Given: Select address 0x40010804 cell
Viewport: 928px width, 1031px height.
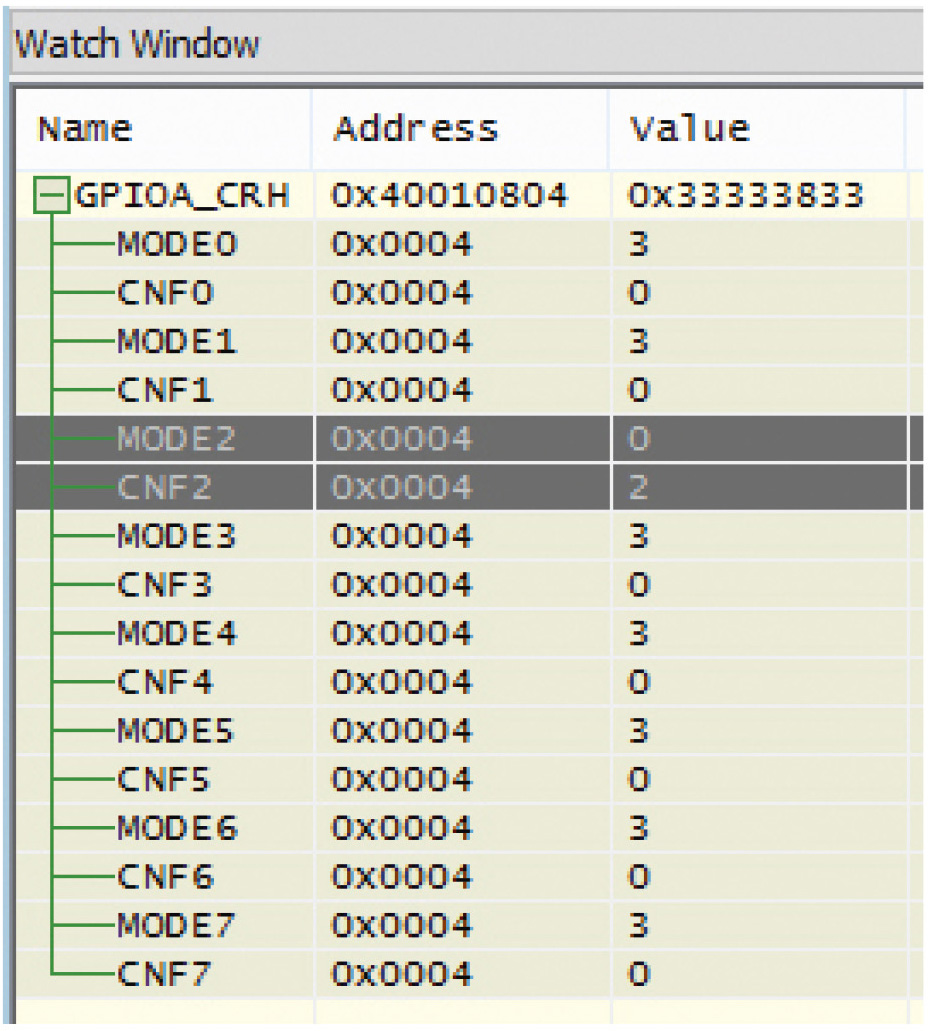Looking at the screenshot, I should (x=449, y=195).
